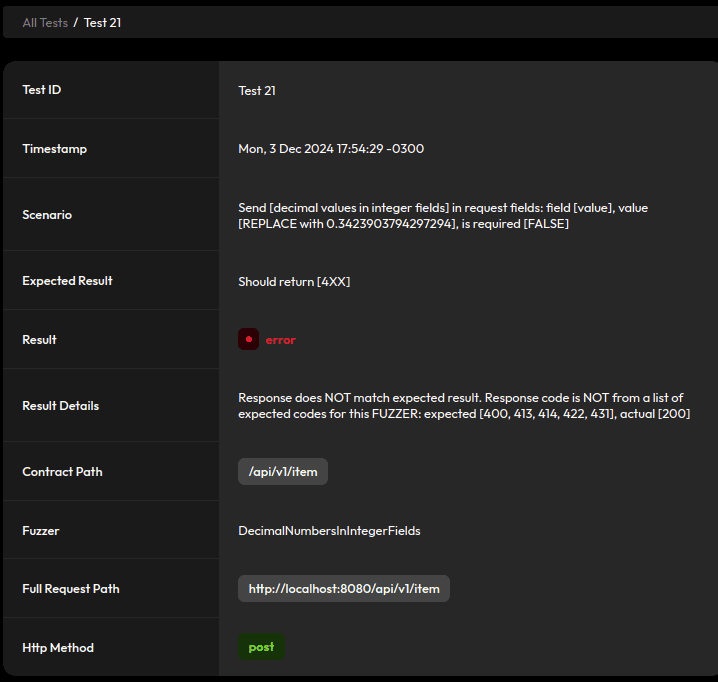The image size is (718, 682).
Task: Click the Test 21 value in Test ID row
Action: pyautogui.click(x=257, y=91)
